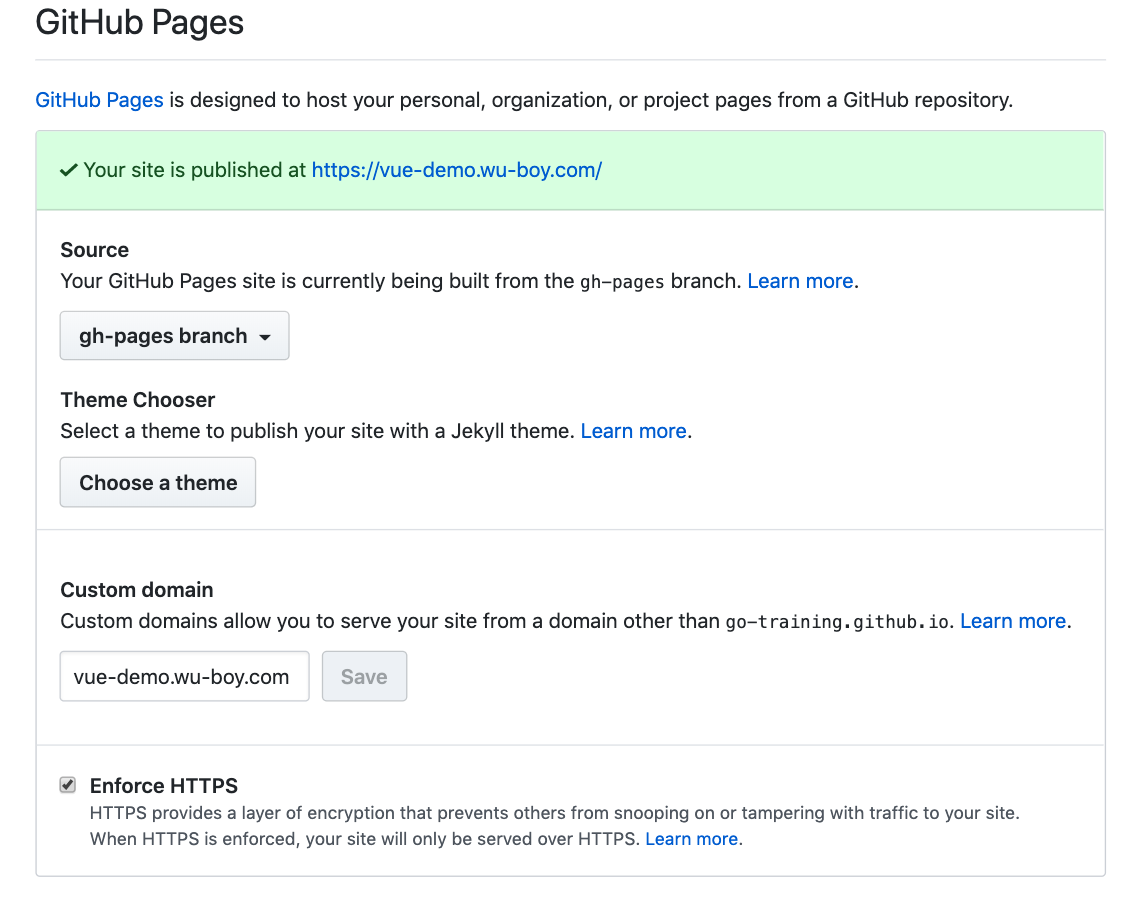Toggle the Enforce HTTPS checkbox
Image resolution: width=1137 pixels, height=905 pixels.
click(67, 785)
